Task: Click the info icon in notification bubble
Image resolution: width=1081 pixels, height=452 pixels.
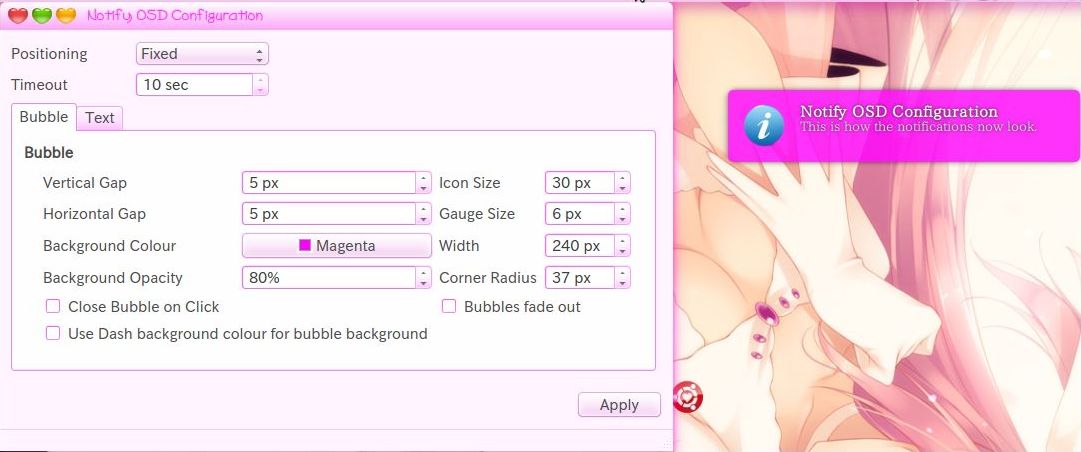Action: pyautogui.click(x=764, y=126)
